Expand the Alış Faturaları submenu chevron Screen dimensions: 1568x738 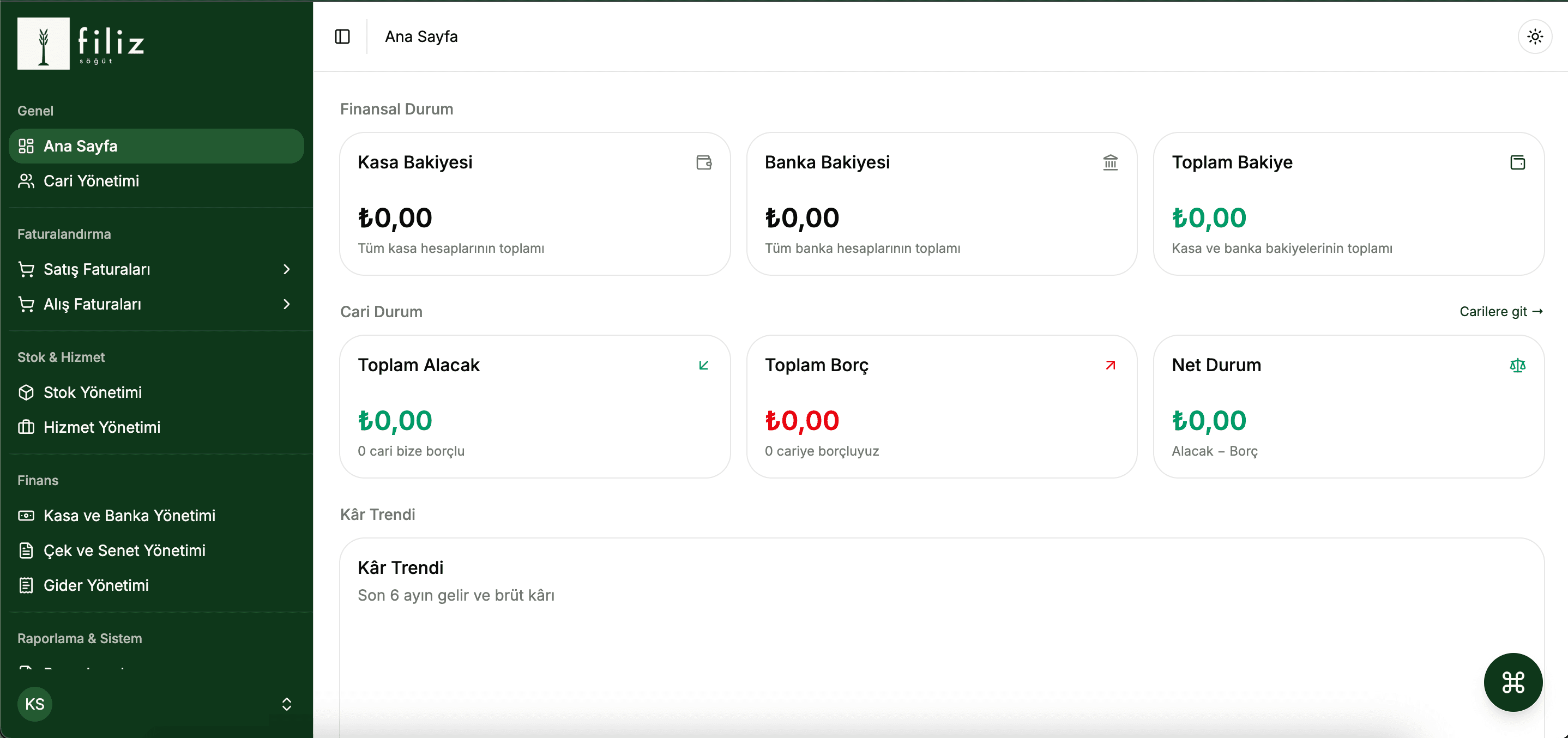pyautogui.click(x=287, y=304)
